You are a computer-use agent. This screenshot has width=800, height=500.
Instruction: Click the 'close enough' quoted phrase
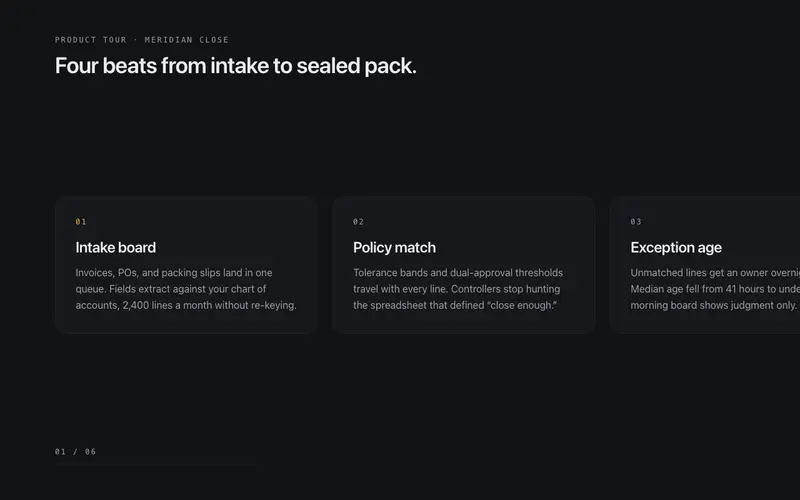tap(522, 305)
